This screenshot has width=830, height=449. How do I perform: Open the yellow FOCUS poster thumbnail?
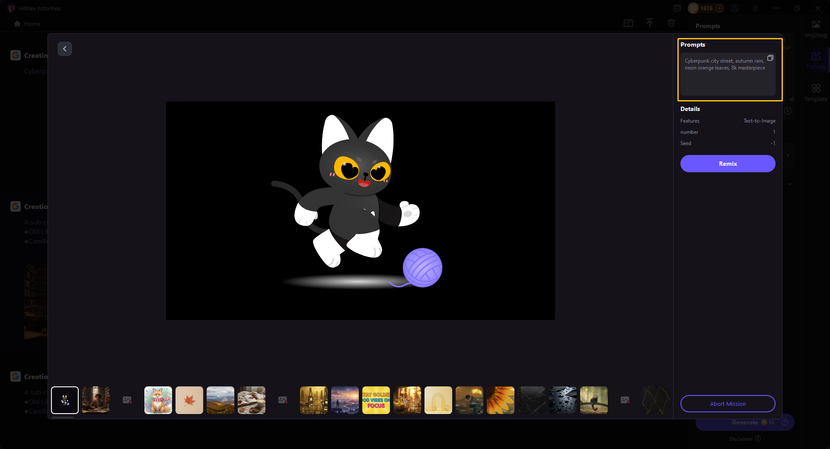click(x=376, y=400)
